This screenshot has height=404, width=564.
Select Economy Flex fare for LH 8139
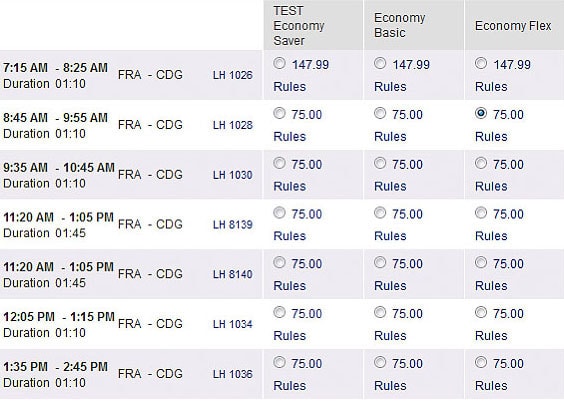[481, 213]
